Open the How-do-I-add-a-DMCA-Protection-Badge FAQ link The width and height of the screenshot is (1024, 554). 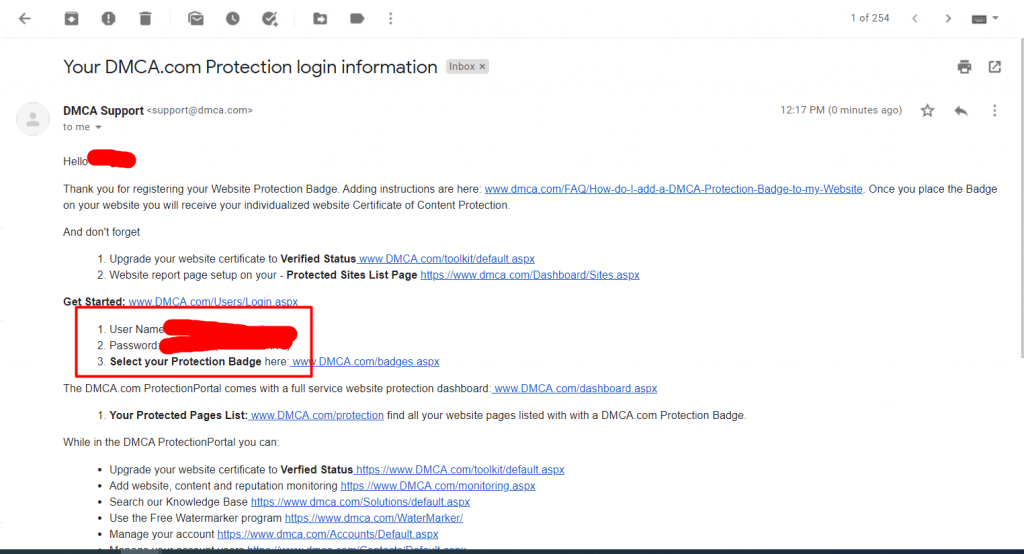coord(673,189)
